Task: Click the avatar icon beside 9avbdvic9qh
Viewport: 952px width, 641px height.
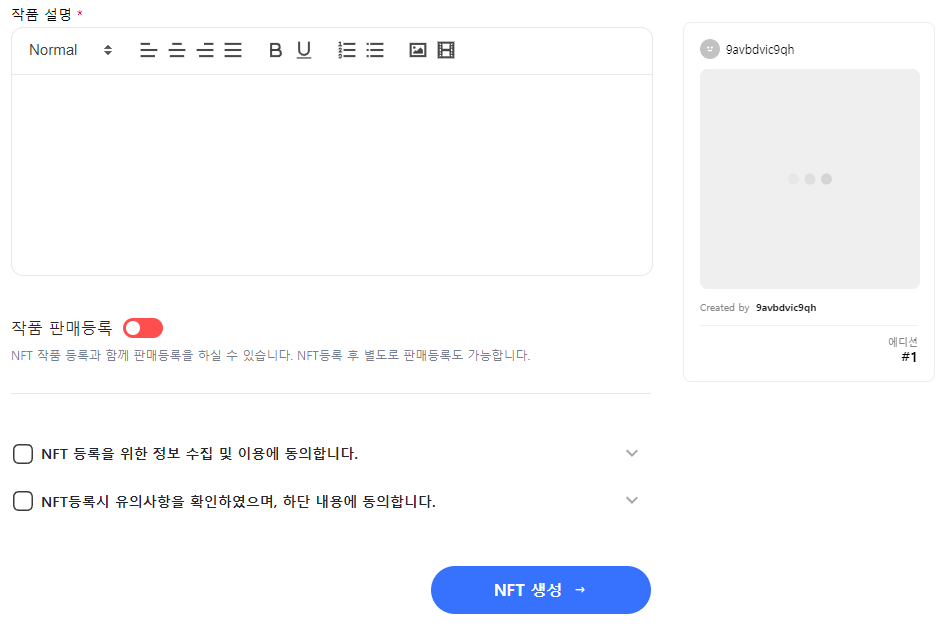Action: 710,49
